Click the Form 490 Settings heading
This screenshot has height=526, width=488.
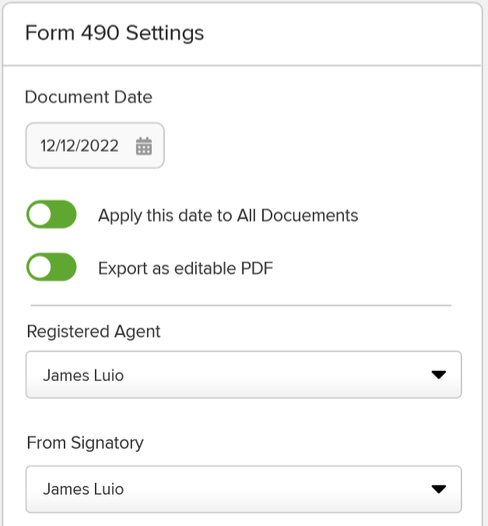tap(115, 33)
